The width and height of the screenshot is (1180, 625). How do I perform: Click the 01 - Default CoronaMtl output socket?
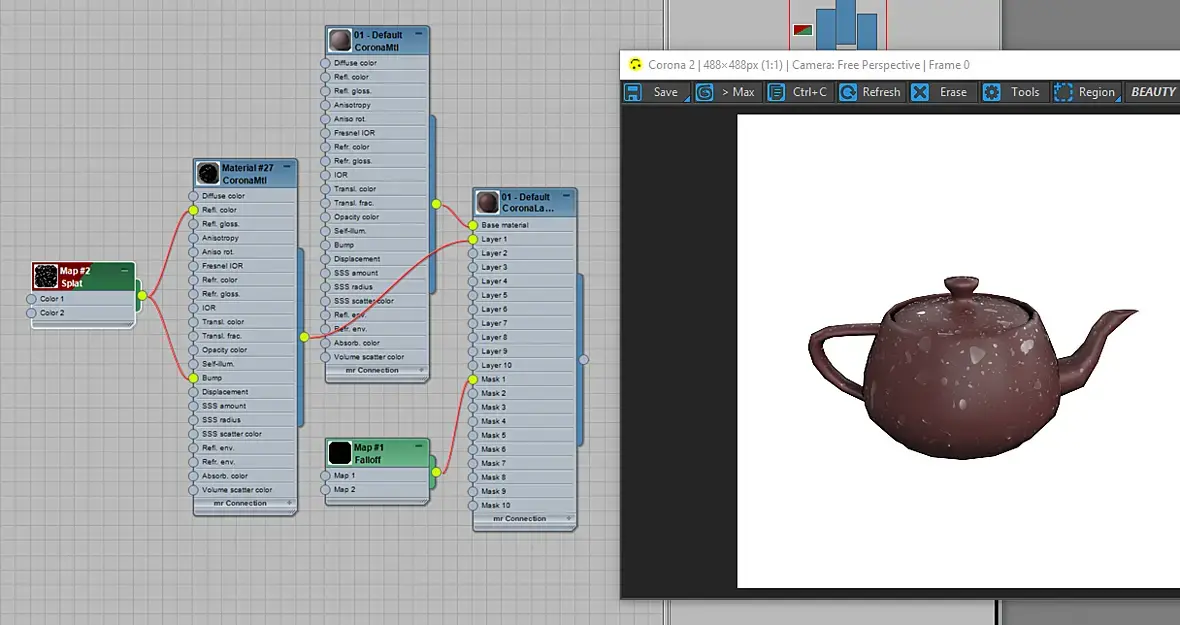point(436,204)
